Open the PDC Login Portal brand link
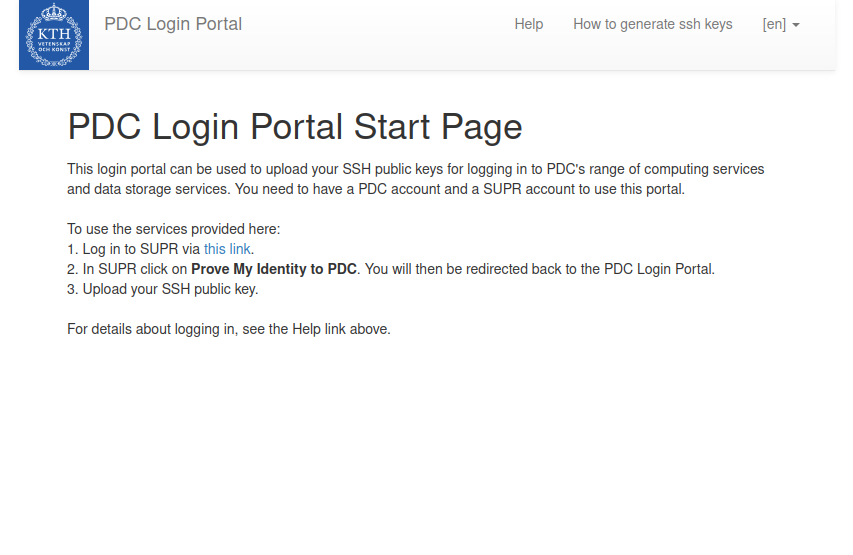853x555 pixels. tap(173, 24)
